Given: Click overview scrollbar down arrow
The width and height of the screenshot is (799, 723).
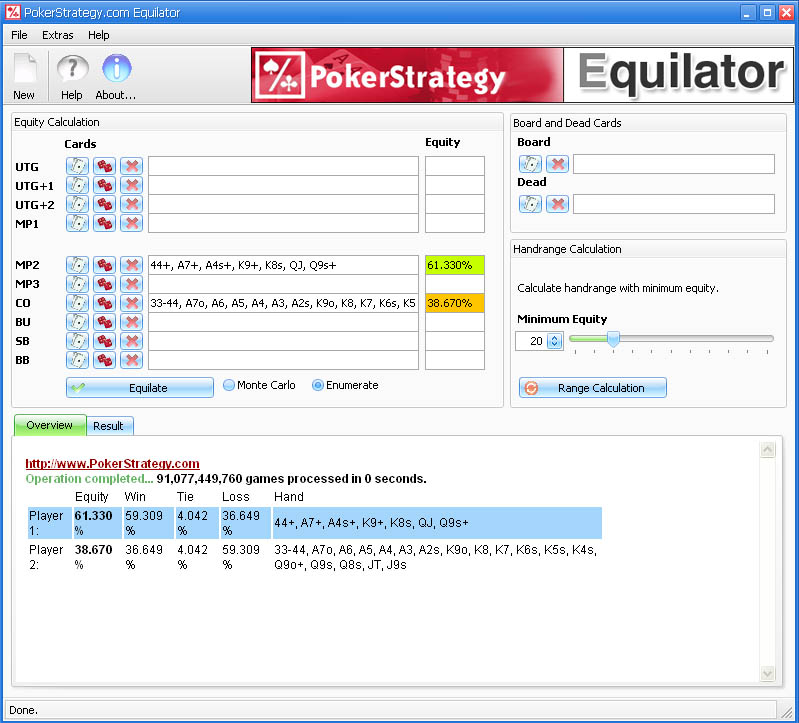Looking at the screenshot, I should pos(767,674).
